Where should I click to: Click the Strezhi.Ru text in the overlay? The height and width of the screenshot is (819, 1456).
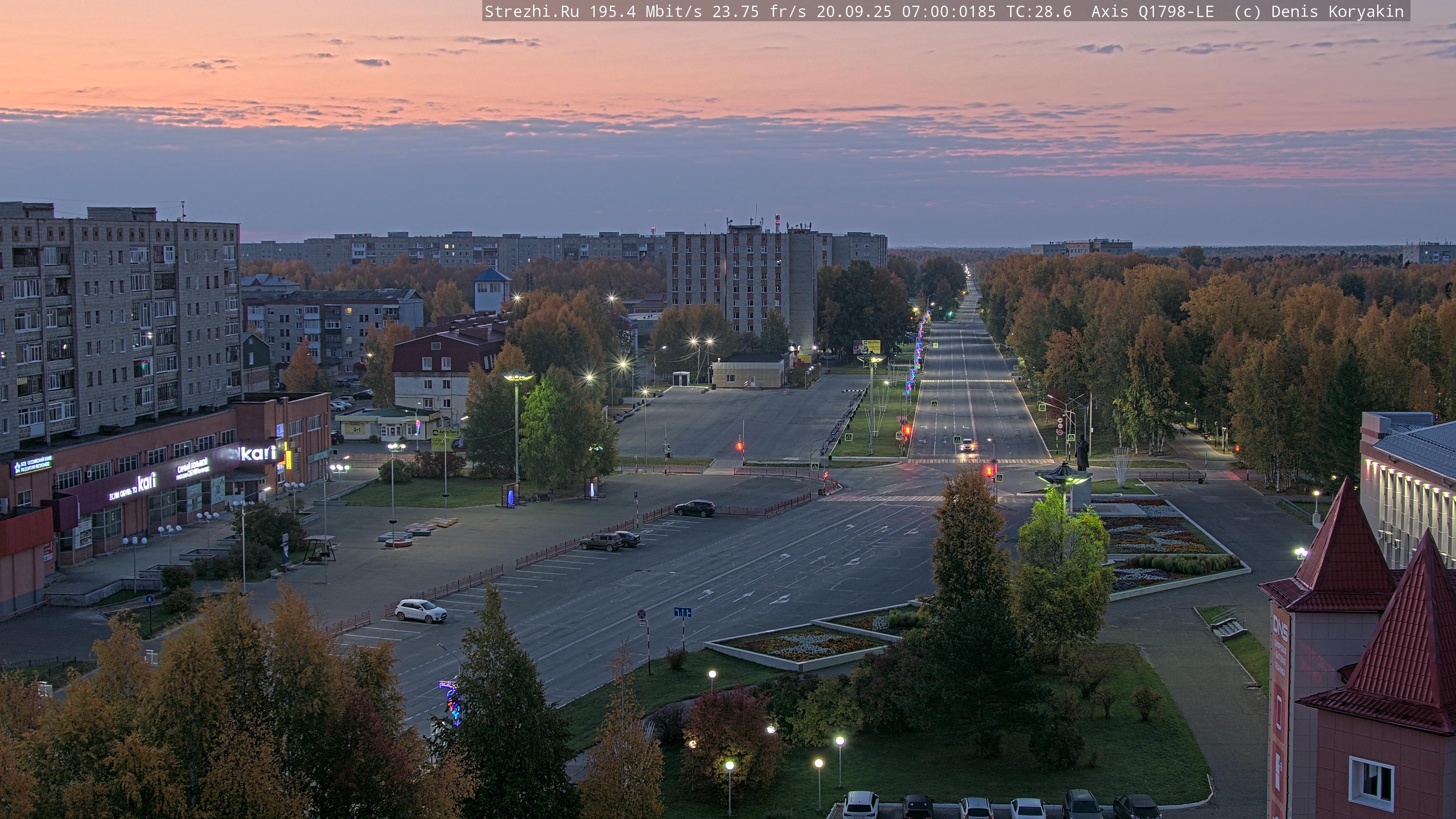coord(531,12)
